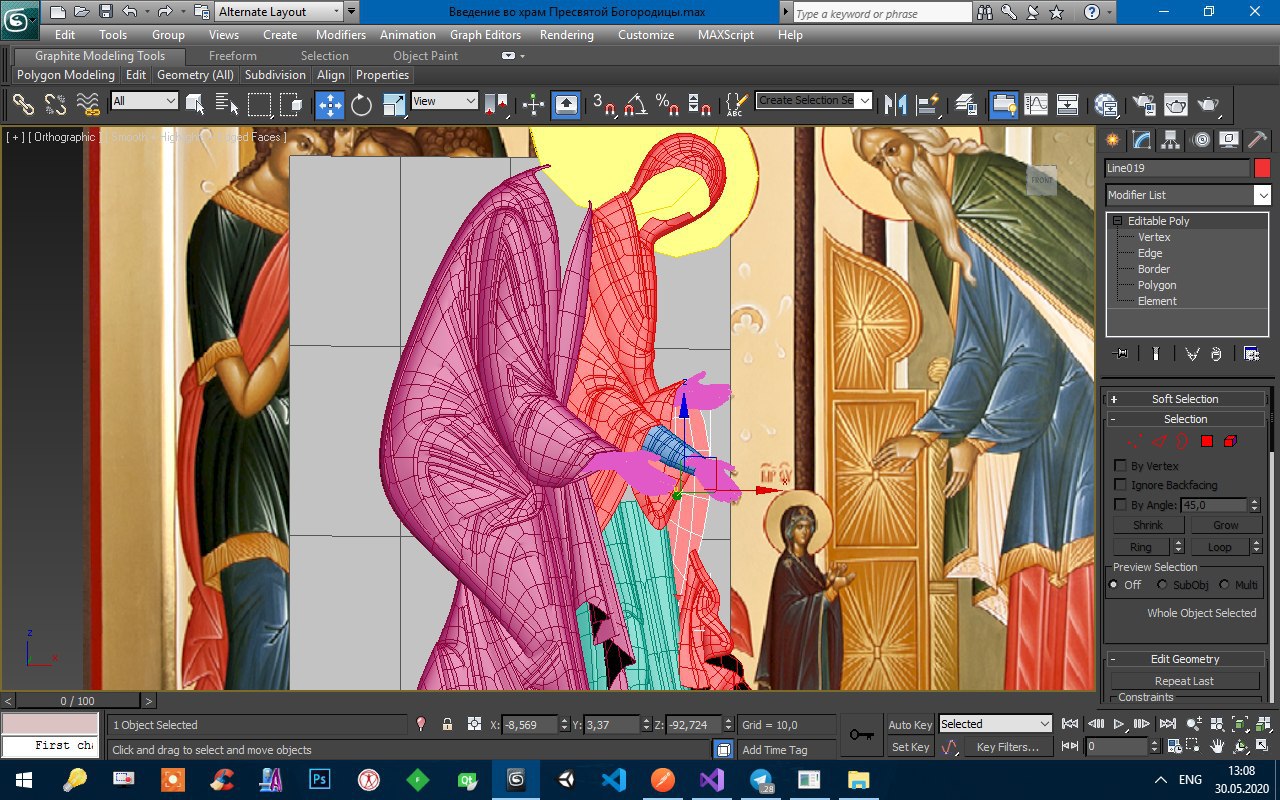1280x800 pixels.
Task: Enable the Ignore Backfacing checkbox
Action: click(1120, 485)
